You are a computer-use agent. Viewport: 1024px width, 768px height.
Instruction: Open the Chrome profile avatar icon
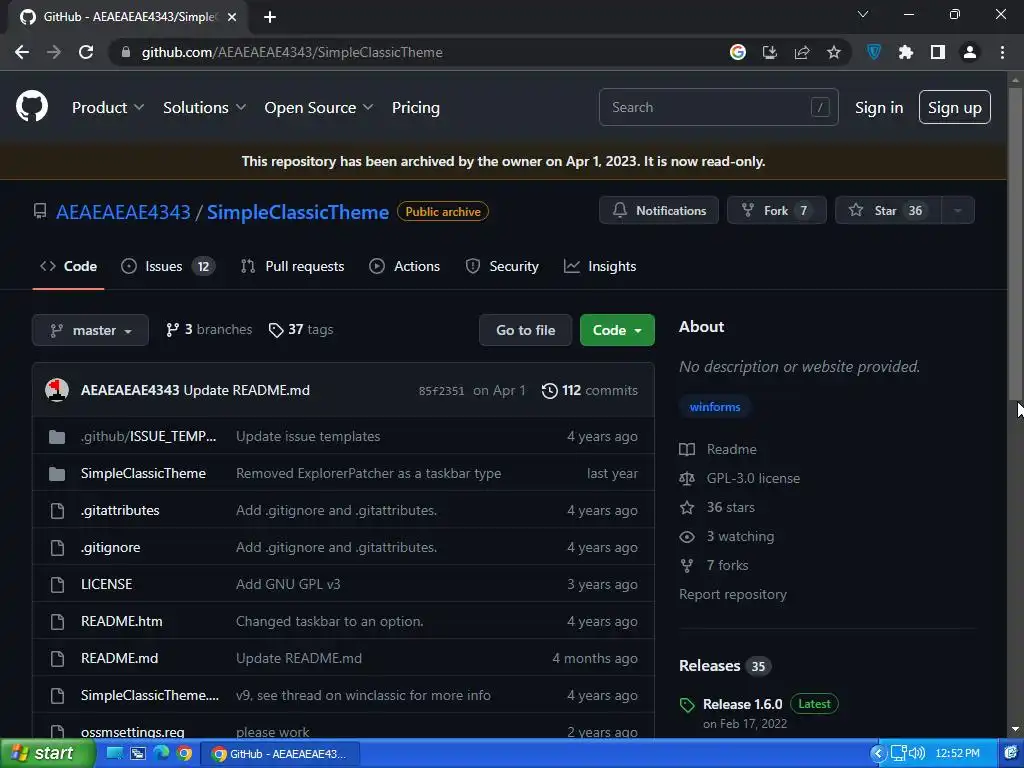970,52
